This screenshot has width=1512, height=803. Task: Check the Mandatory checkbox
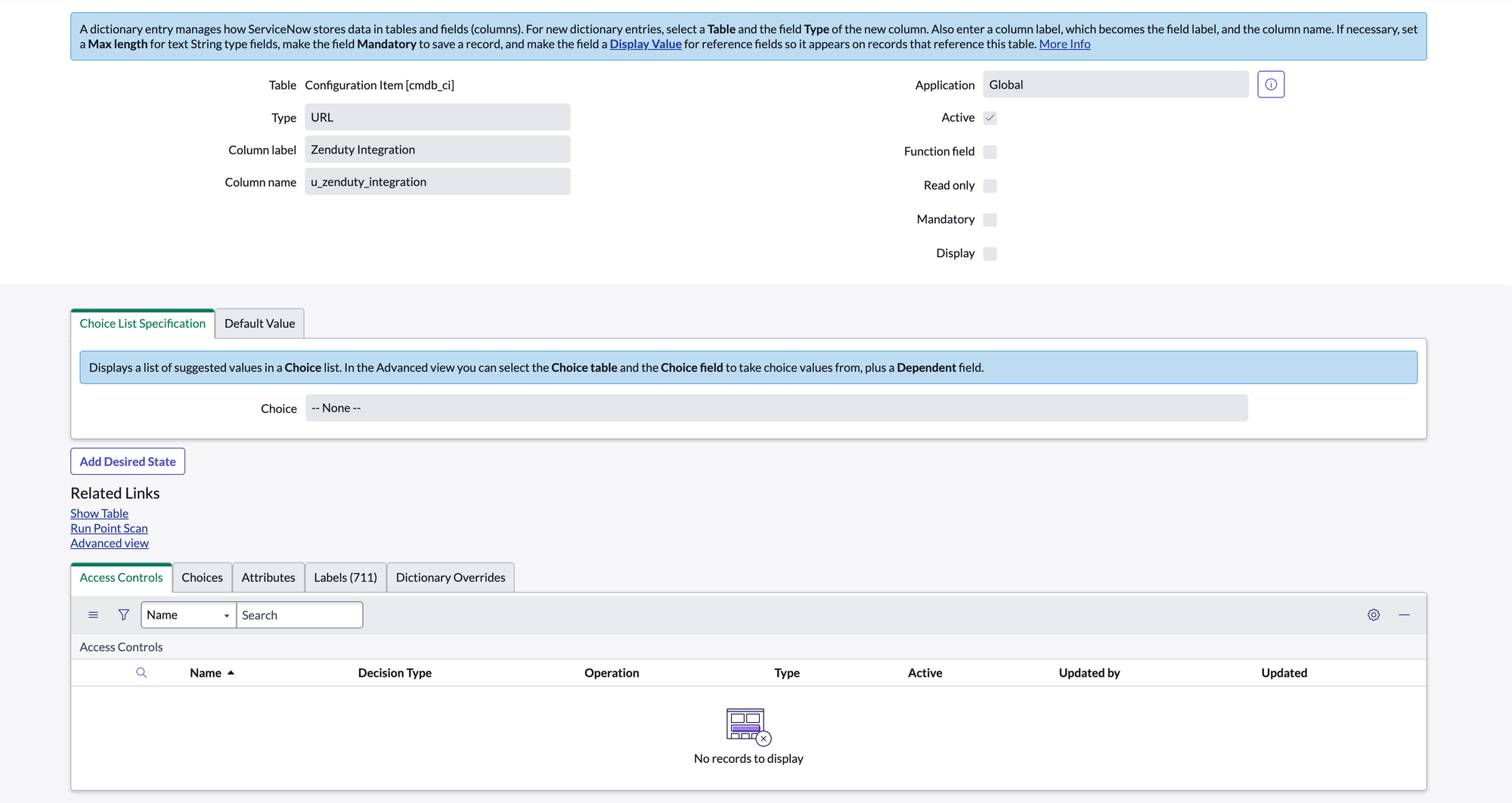pyautogui.click(x=990, y=220)
